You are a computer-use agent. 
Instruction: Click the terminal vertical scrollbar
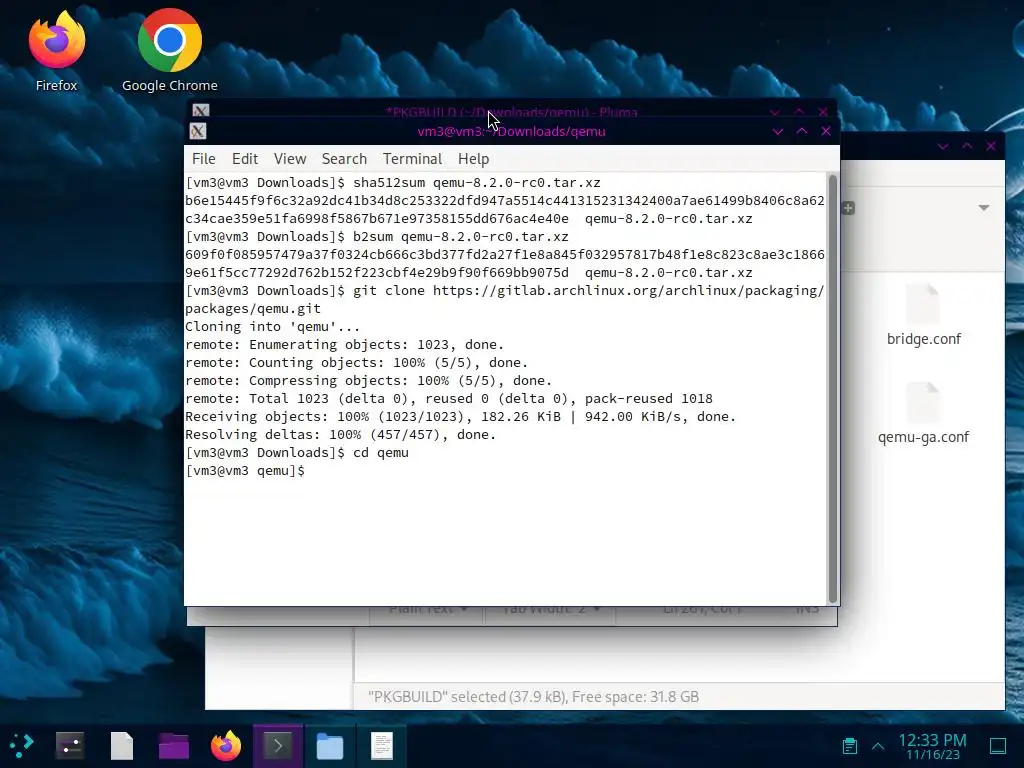[x=833, y=389]
